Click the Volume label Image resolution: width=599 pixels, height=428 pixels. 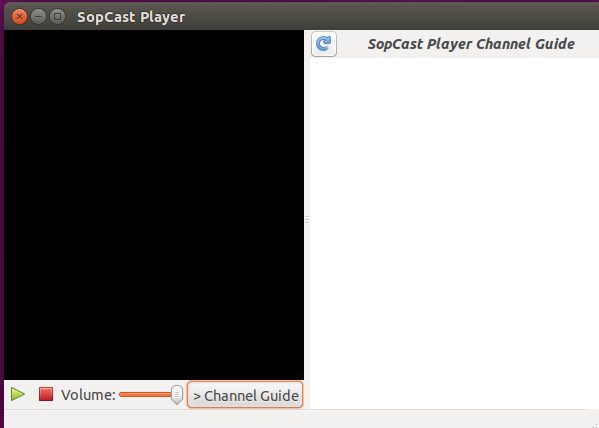[x=88, y=395]
